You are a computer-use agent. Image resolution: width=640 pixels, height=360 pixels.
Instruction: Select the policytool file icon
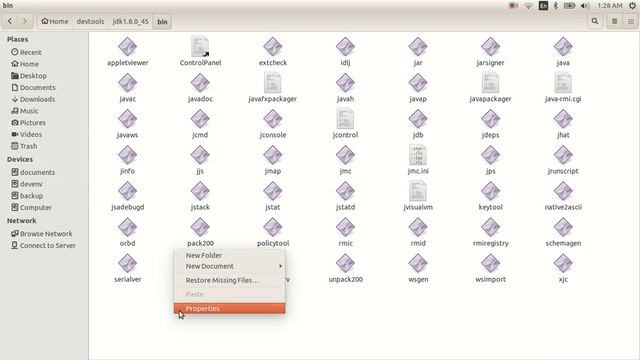click(273, 227)
